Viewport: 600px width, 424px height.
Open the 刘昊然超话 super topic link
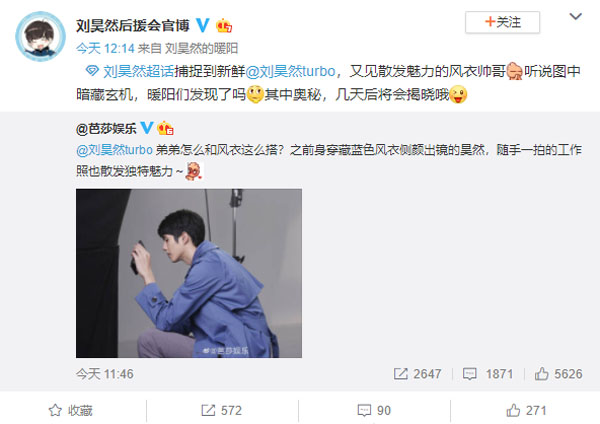tap(139, 71)
